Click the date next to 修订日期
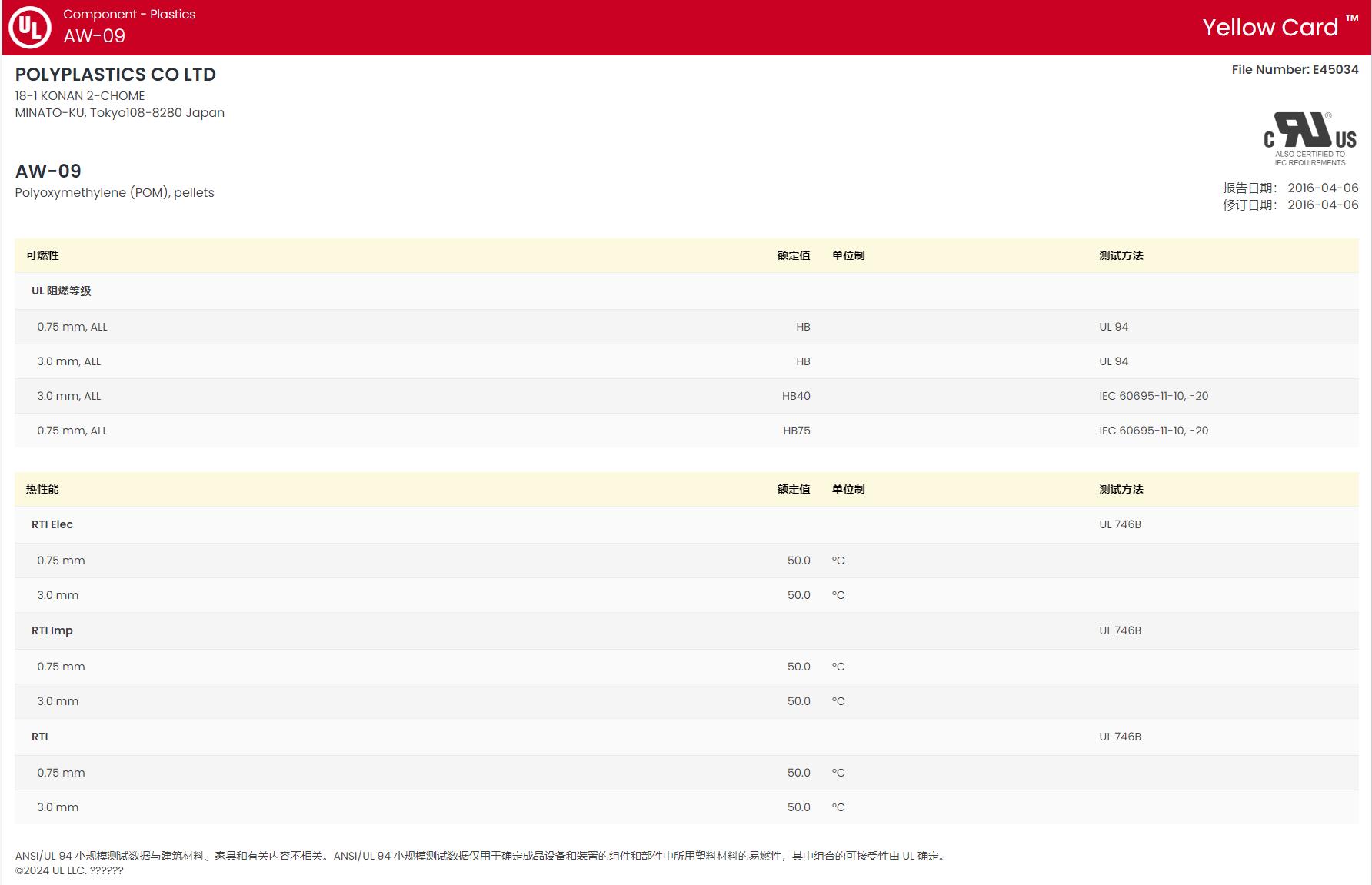 coord(1323,205)
